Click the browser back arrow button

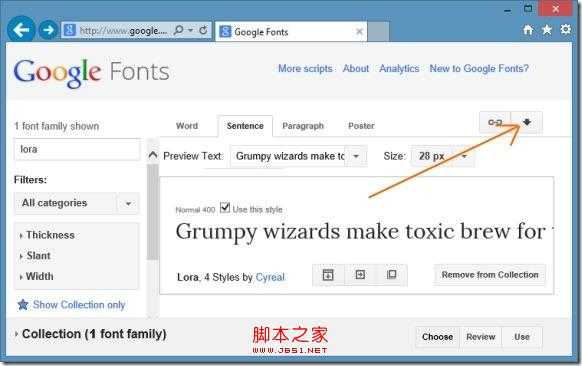pyautogui.click(x=21, y=30)
